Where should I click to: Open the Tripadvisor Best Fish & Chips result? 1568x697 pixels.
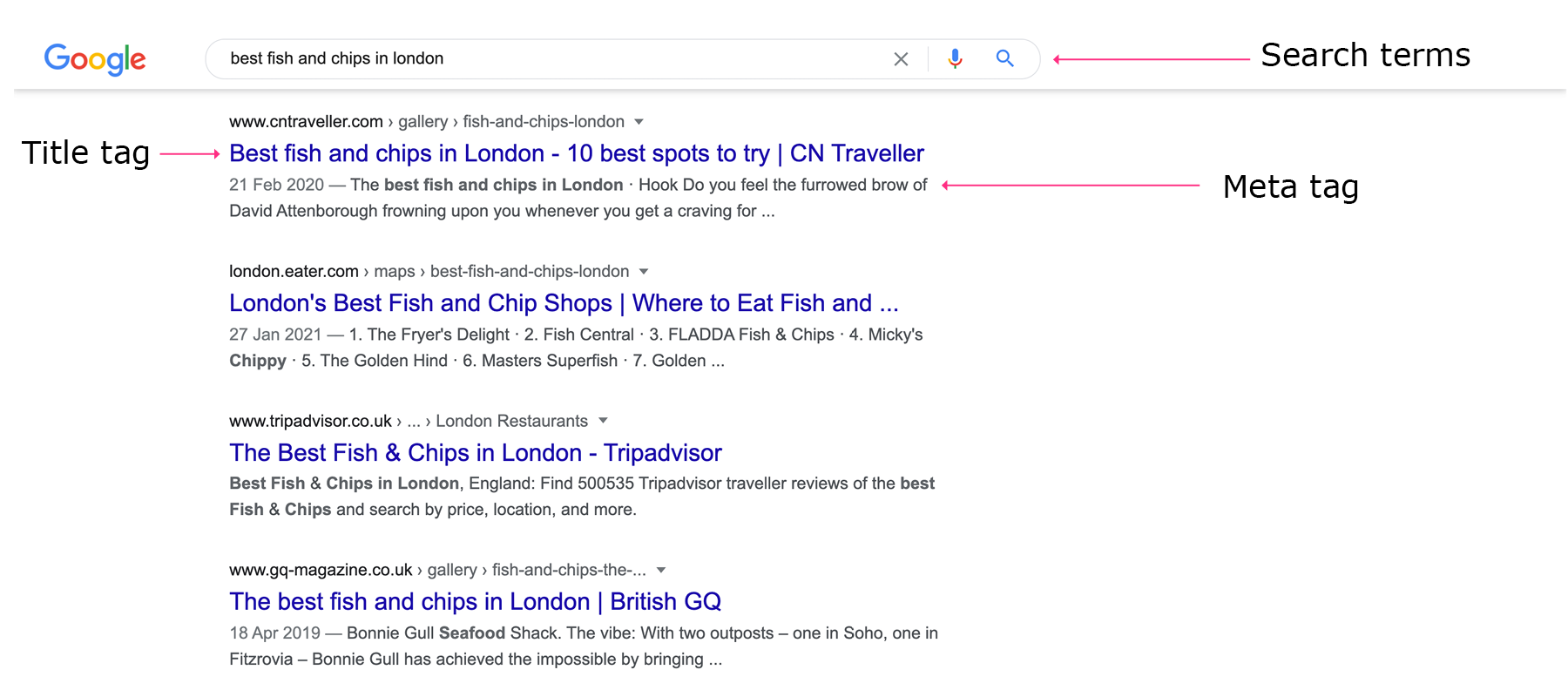pyautogui.click(x=475, y=453)
